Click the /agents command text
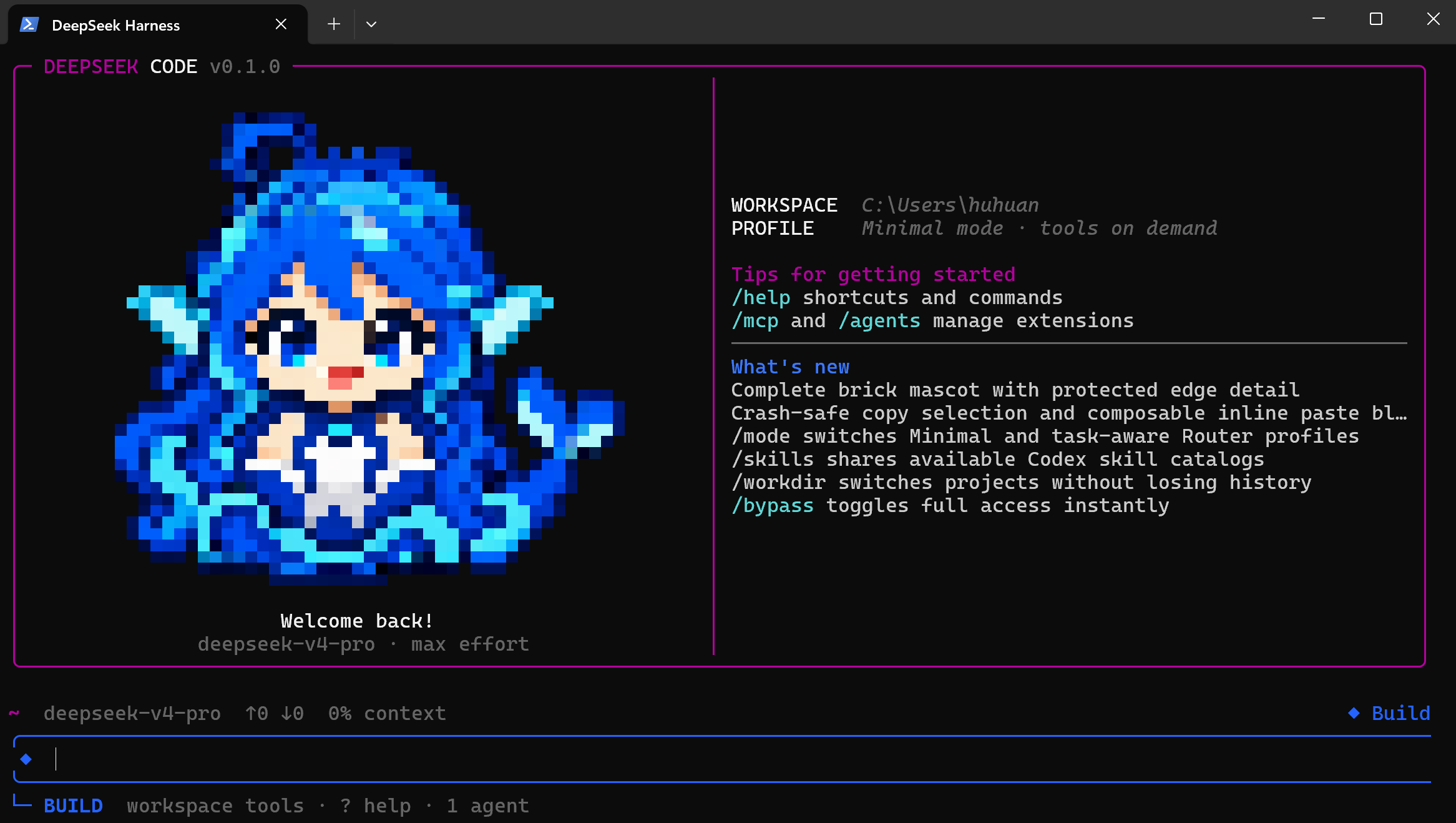Screen dimensions: 1456x823 879,321
